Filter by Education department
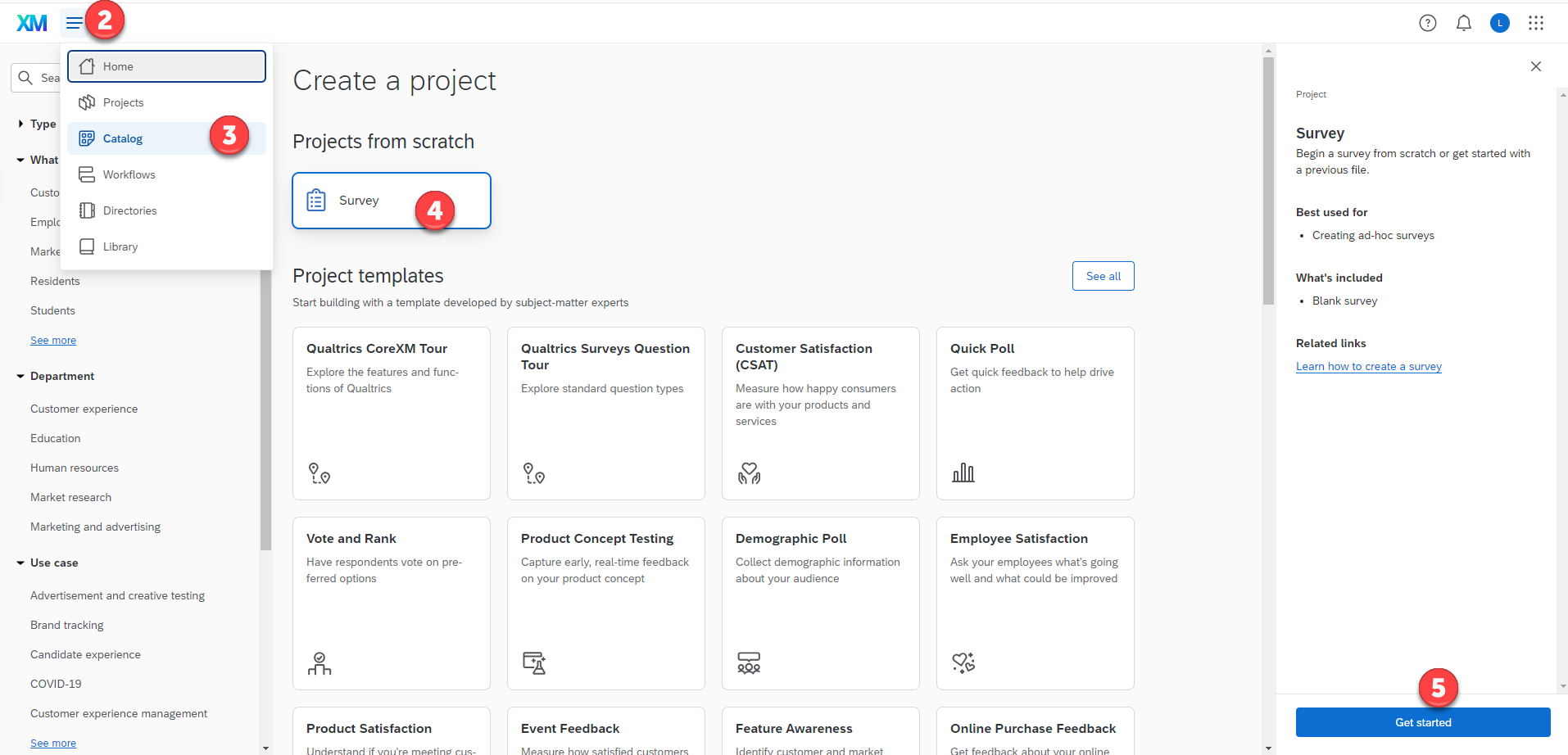The width and height of the screenshot is (1568, 755). click(x=56, y=438)
